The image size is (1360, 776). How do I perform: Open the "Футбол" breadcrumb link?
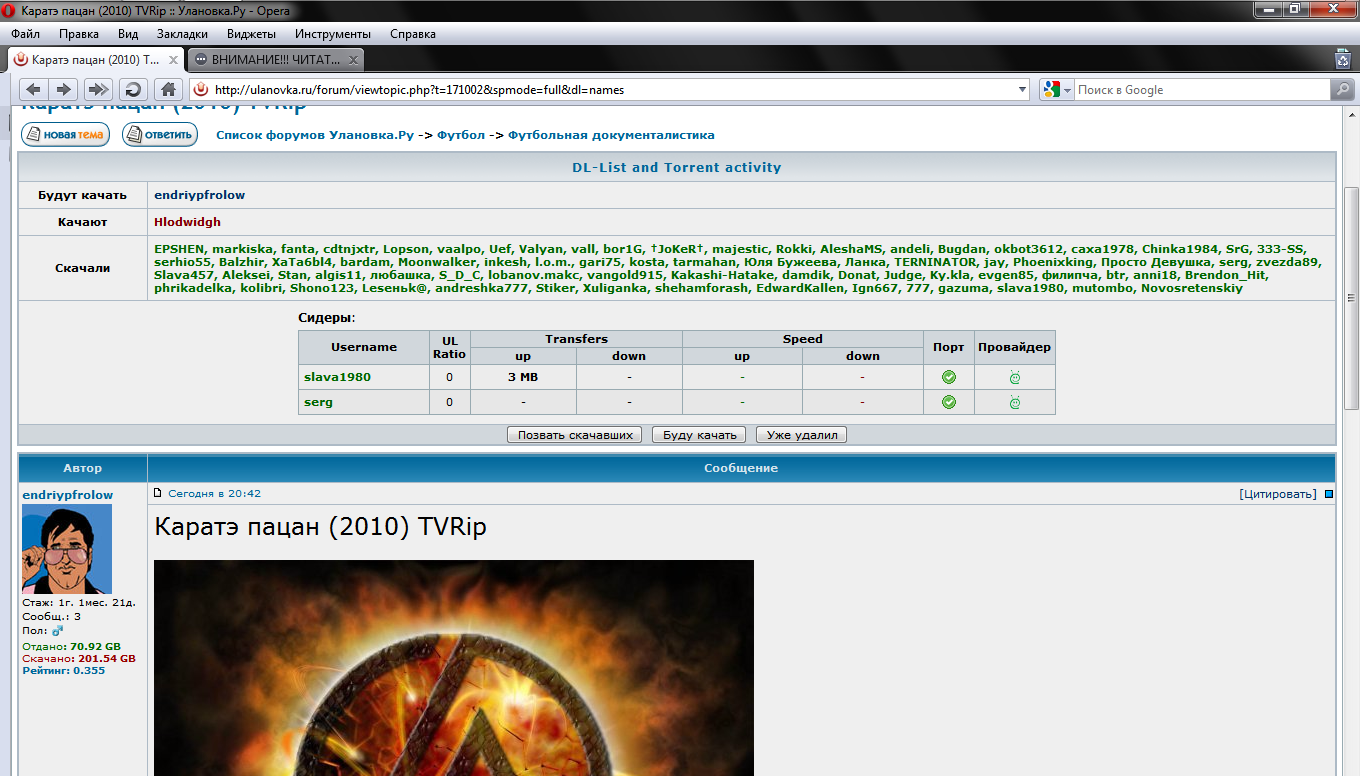coord(461,135)
